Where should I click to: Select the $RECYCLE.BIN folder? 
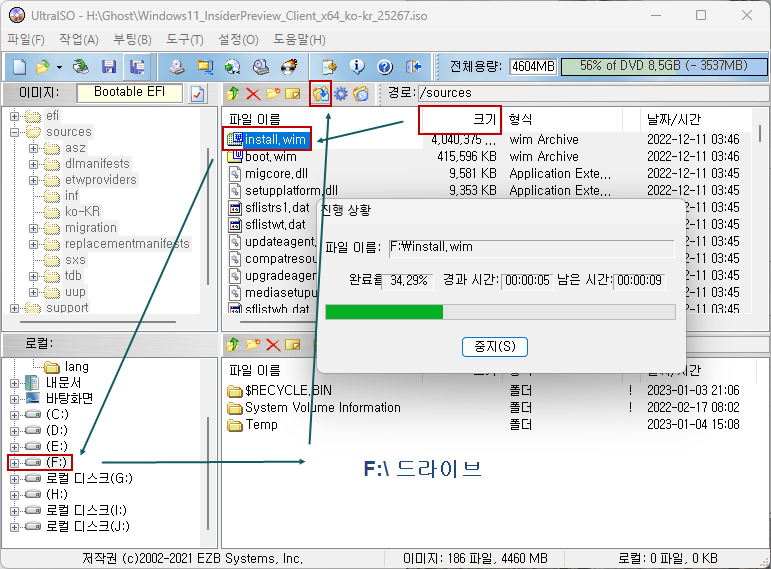[x=288, y=390]
